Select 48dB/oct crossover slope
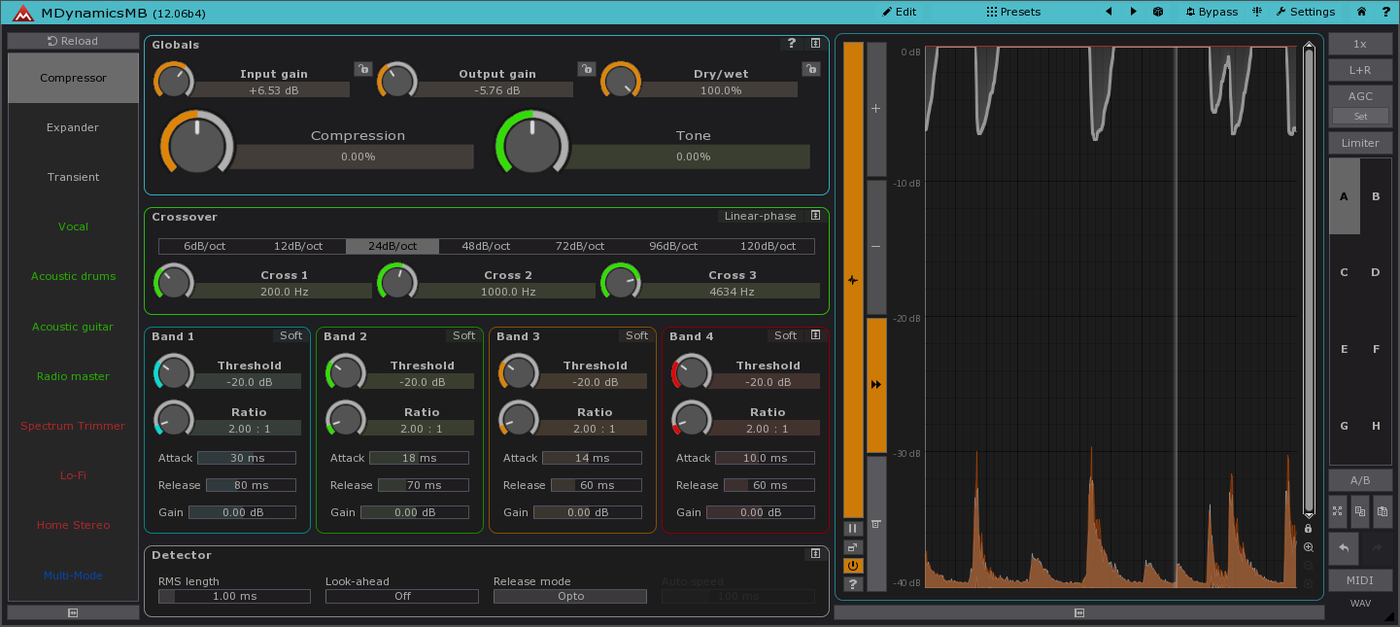Image resolution: width=1400 pixels, height=627 pixels. (x=486, y=246)
